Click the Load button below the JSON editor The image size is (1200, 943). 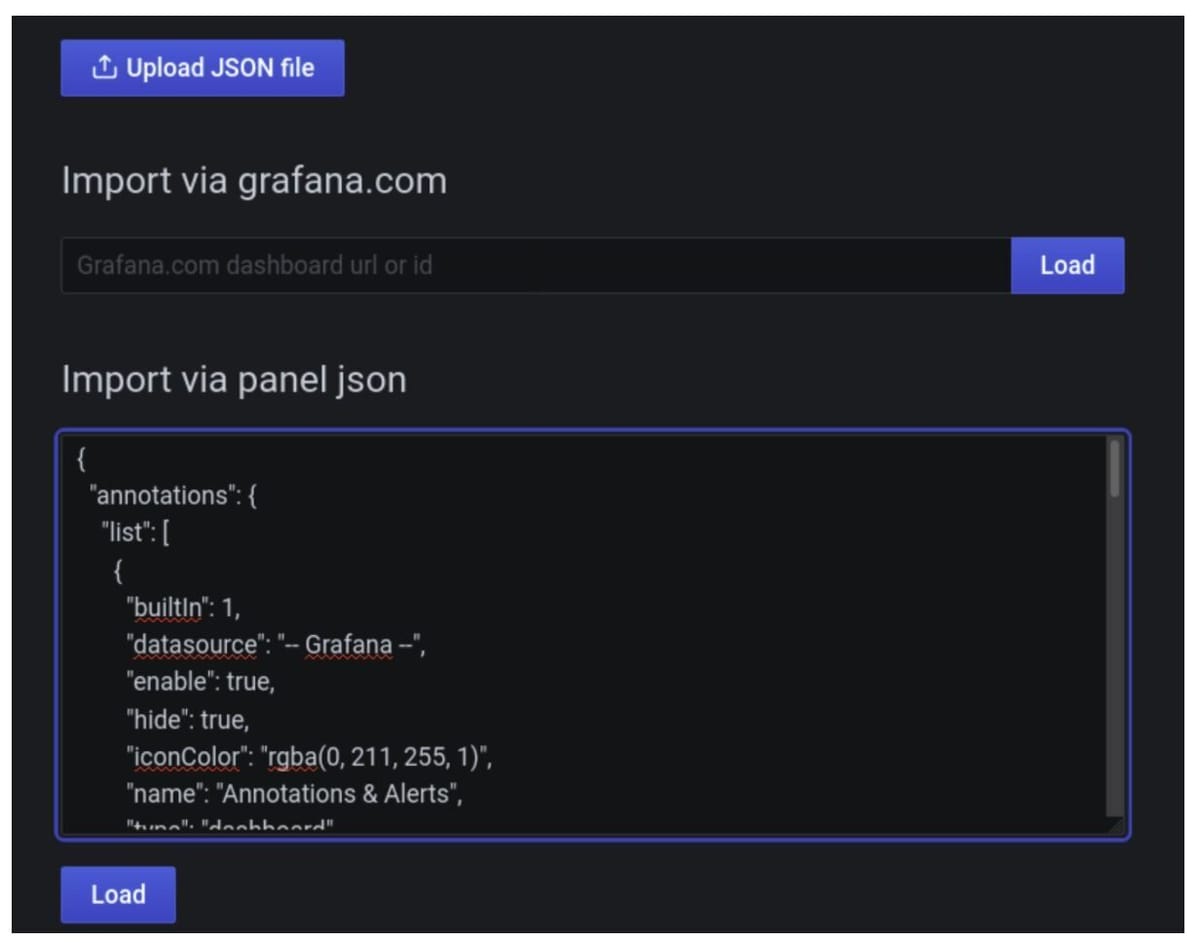click(x=117, y=894)
